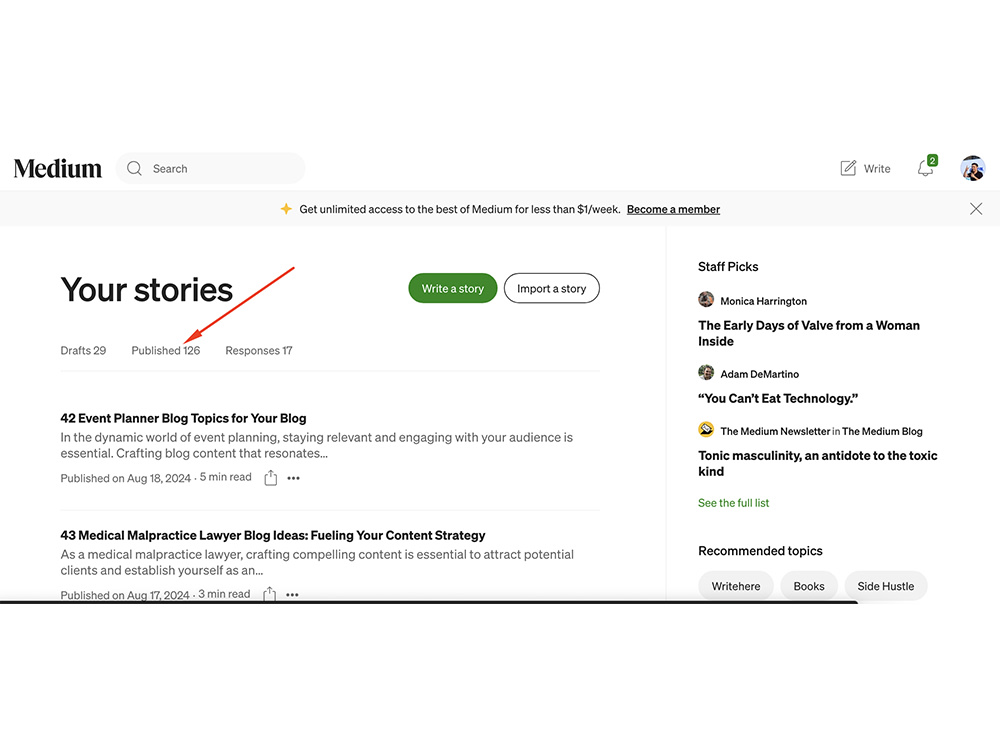Open story 43 Medical Malpractice Lawyer Blog Ideas
This screenshot has height=750, width=1000.
point(273,535)
